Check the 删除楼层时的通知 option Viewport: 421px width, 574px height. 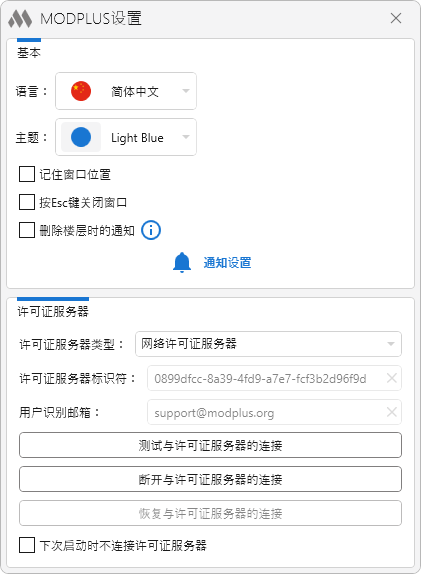tap(27, 230)
